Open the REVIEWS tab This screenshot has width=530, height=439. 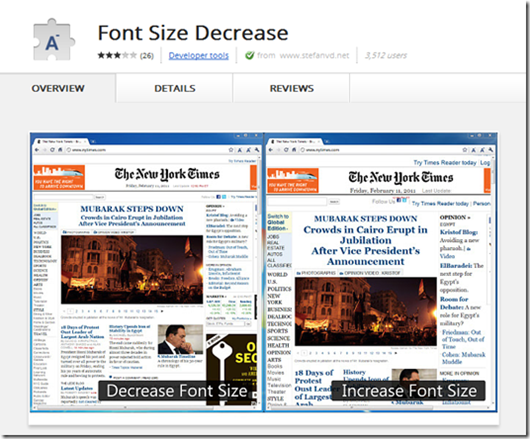[x=292, y=88]
